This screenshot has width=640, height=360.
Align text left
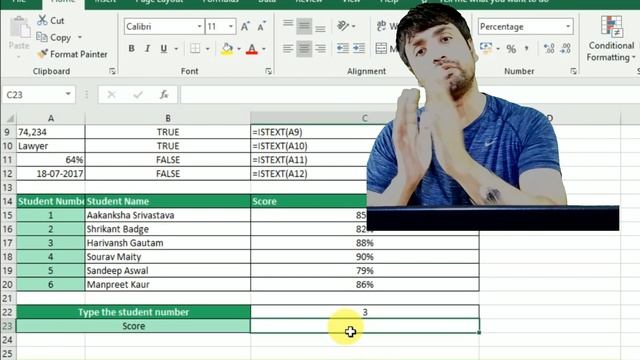click(288, 49)
